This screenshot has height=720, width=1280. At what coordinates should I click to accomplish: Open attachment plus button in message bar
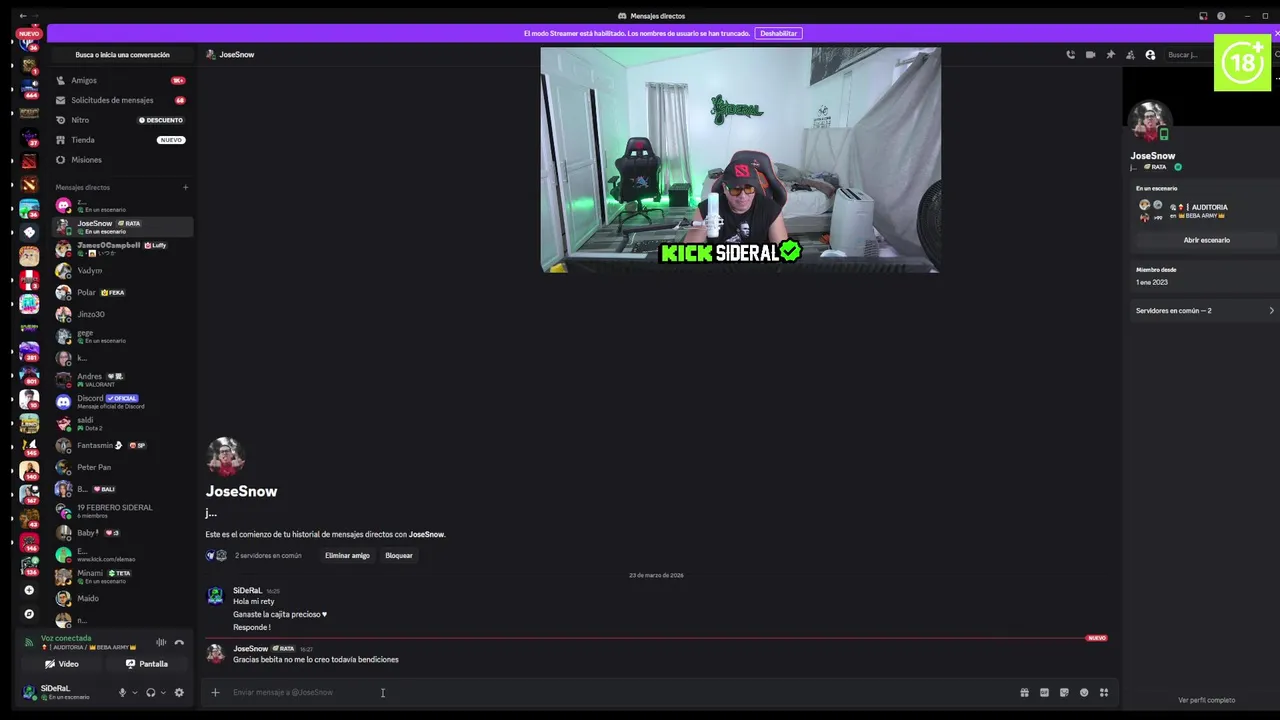tap(214, 692)
